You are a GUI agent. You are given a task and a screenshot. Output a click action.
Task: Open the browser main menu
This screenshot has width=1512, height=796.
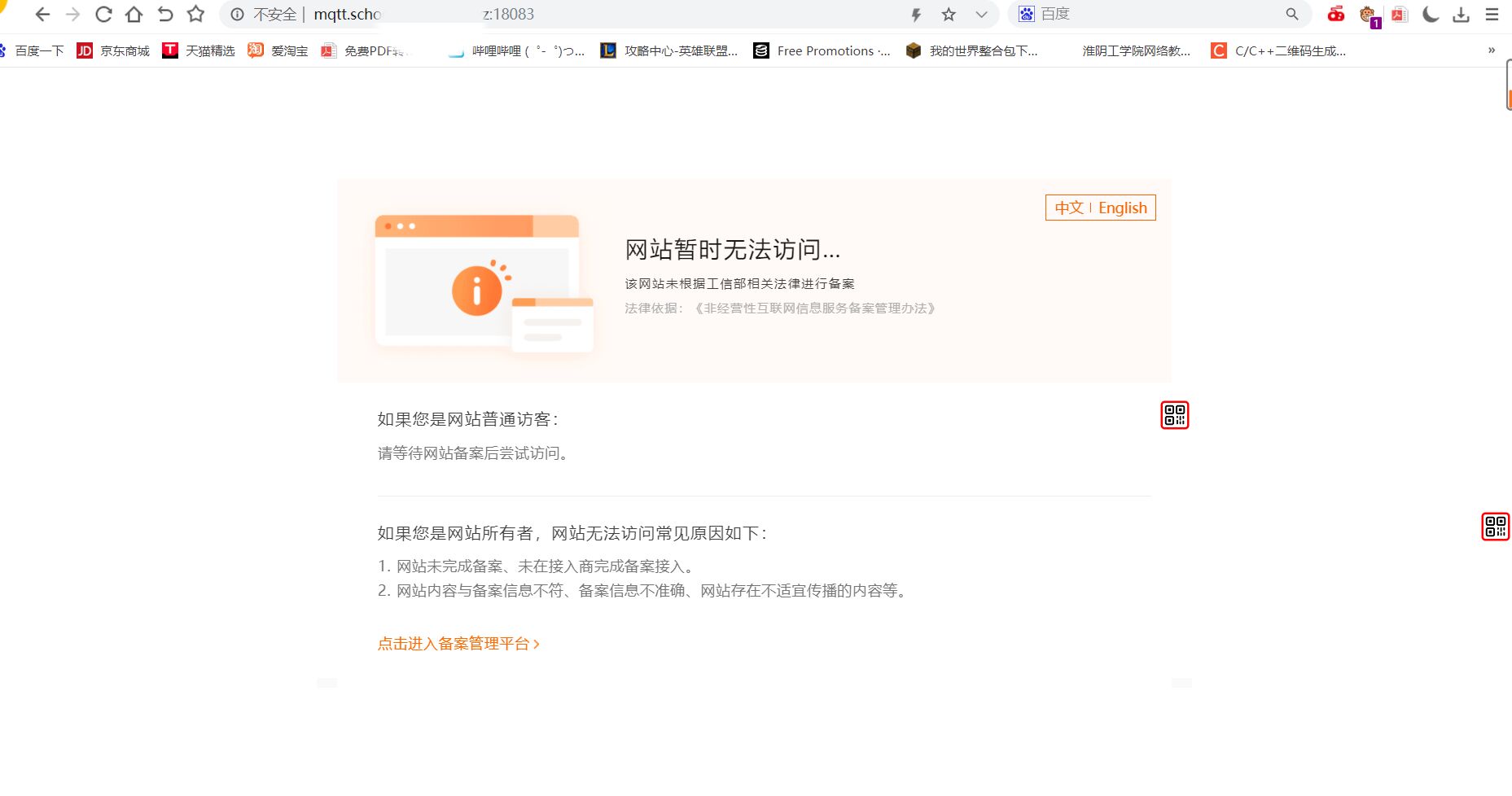(1492, 15)
